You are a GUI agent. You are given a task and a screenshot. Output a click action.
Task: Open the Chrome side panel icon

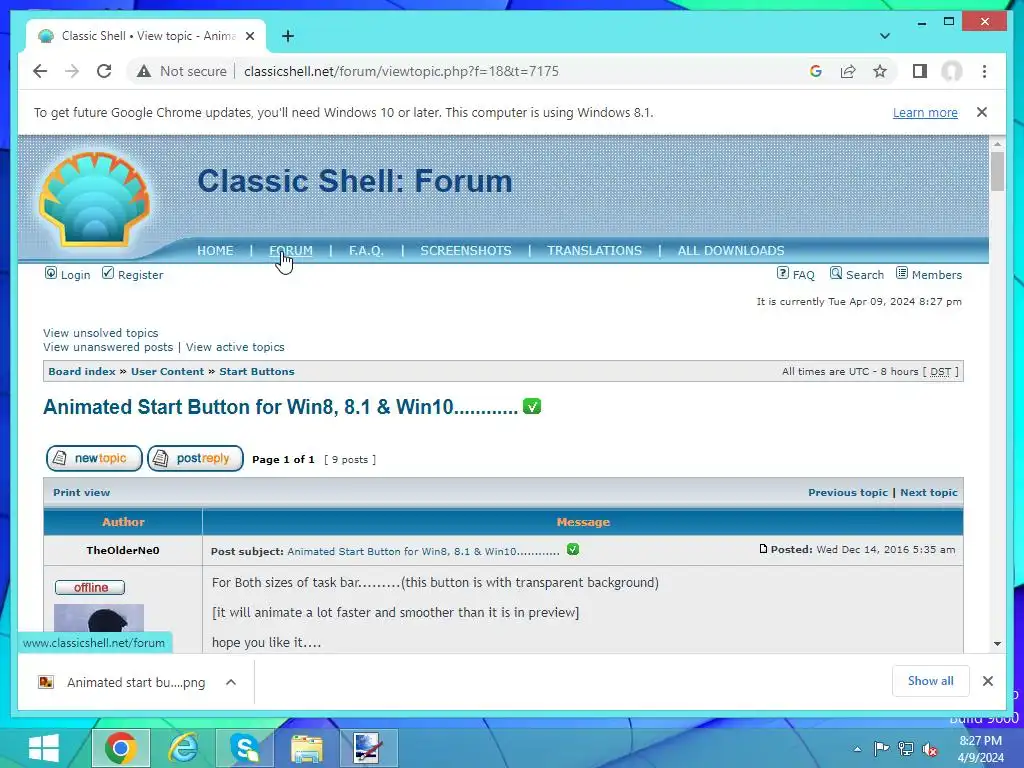(x=920, y=71)
